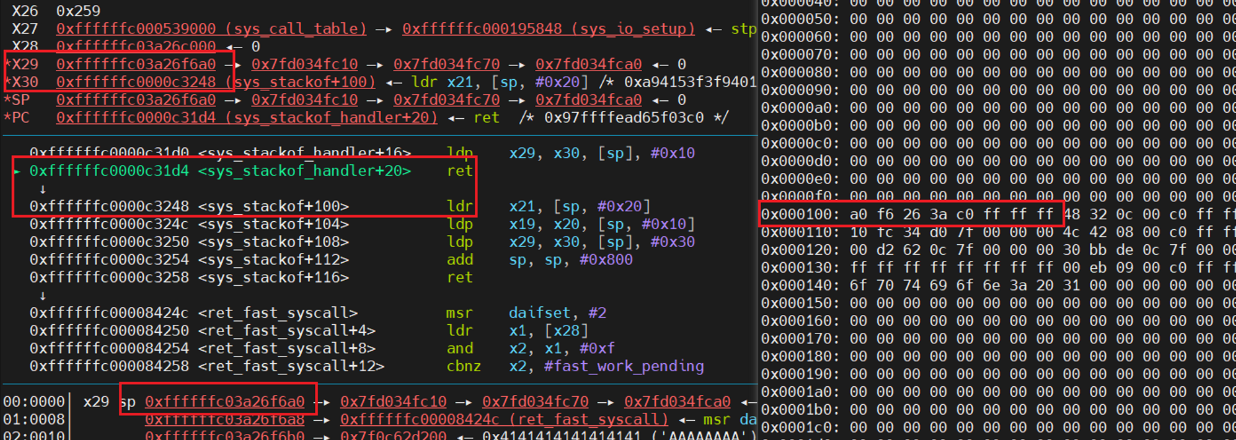Click the green current-instruction arrow marker
This screenshot has width=1236, height=440.
[x=17, y=171]
